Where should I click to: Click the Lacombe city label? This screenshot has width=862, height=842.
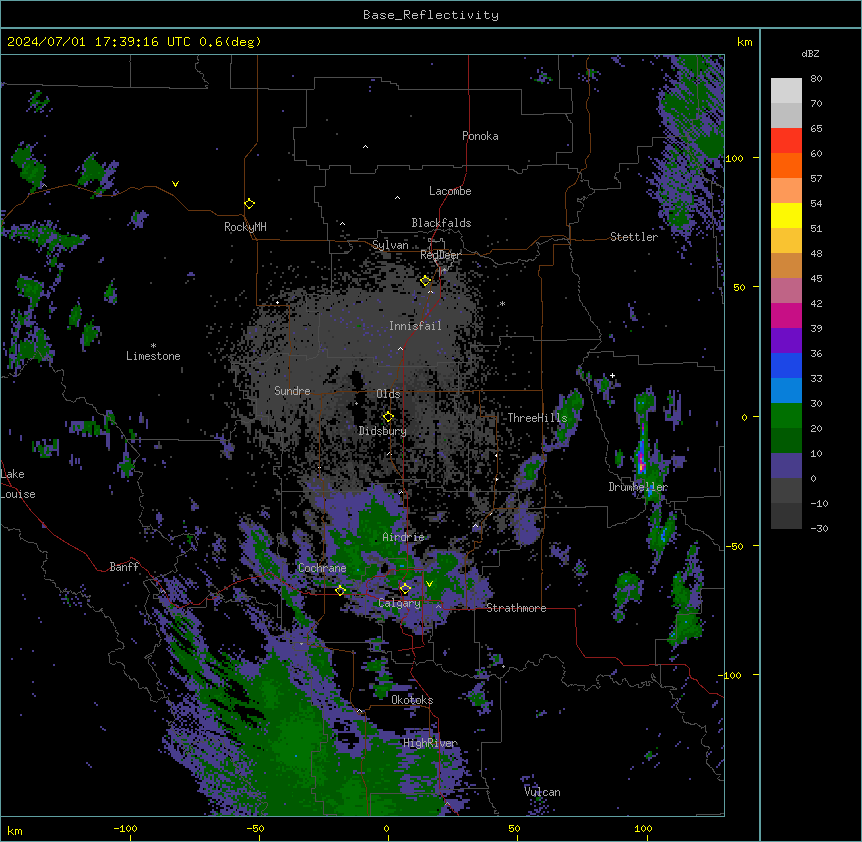[450, 191]
